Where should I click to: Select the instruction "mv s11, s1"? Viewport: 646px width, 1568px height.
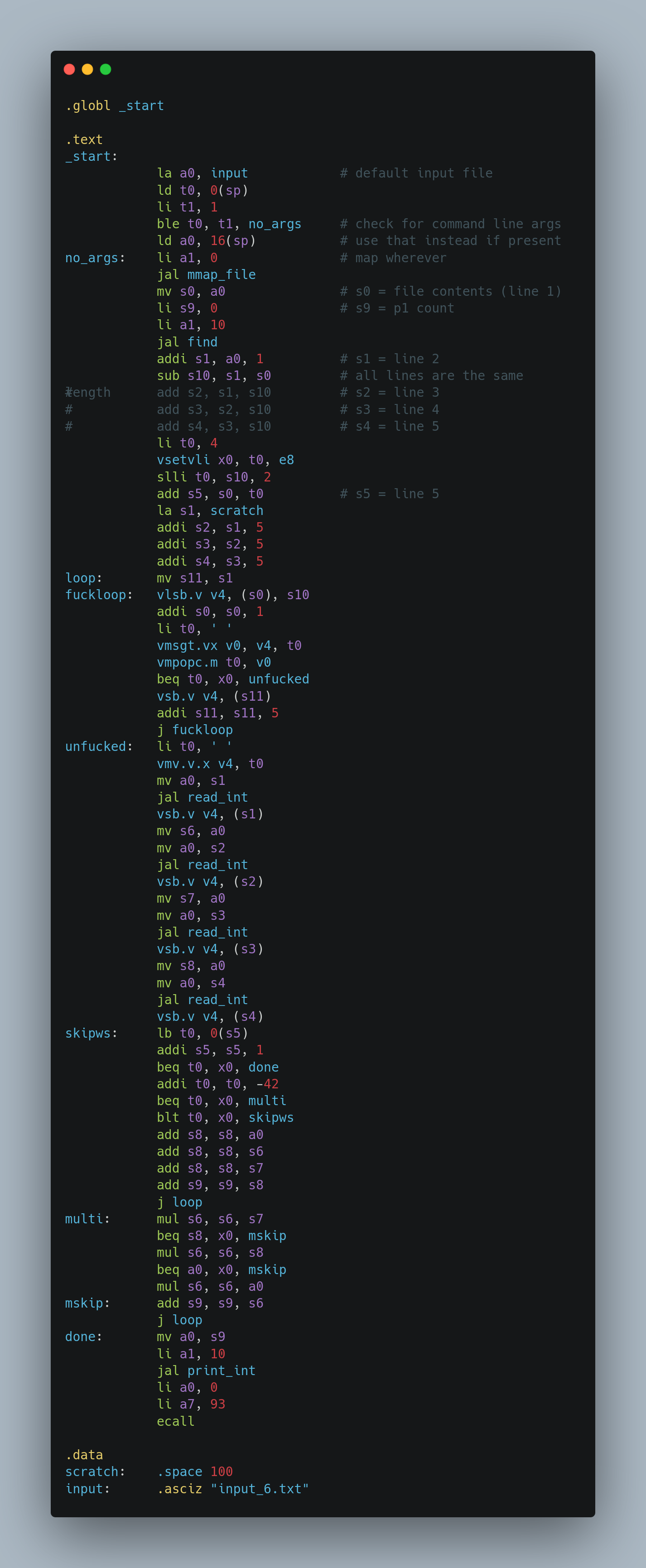point(195,578)
